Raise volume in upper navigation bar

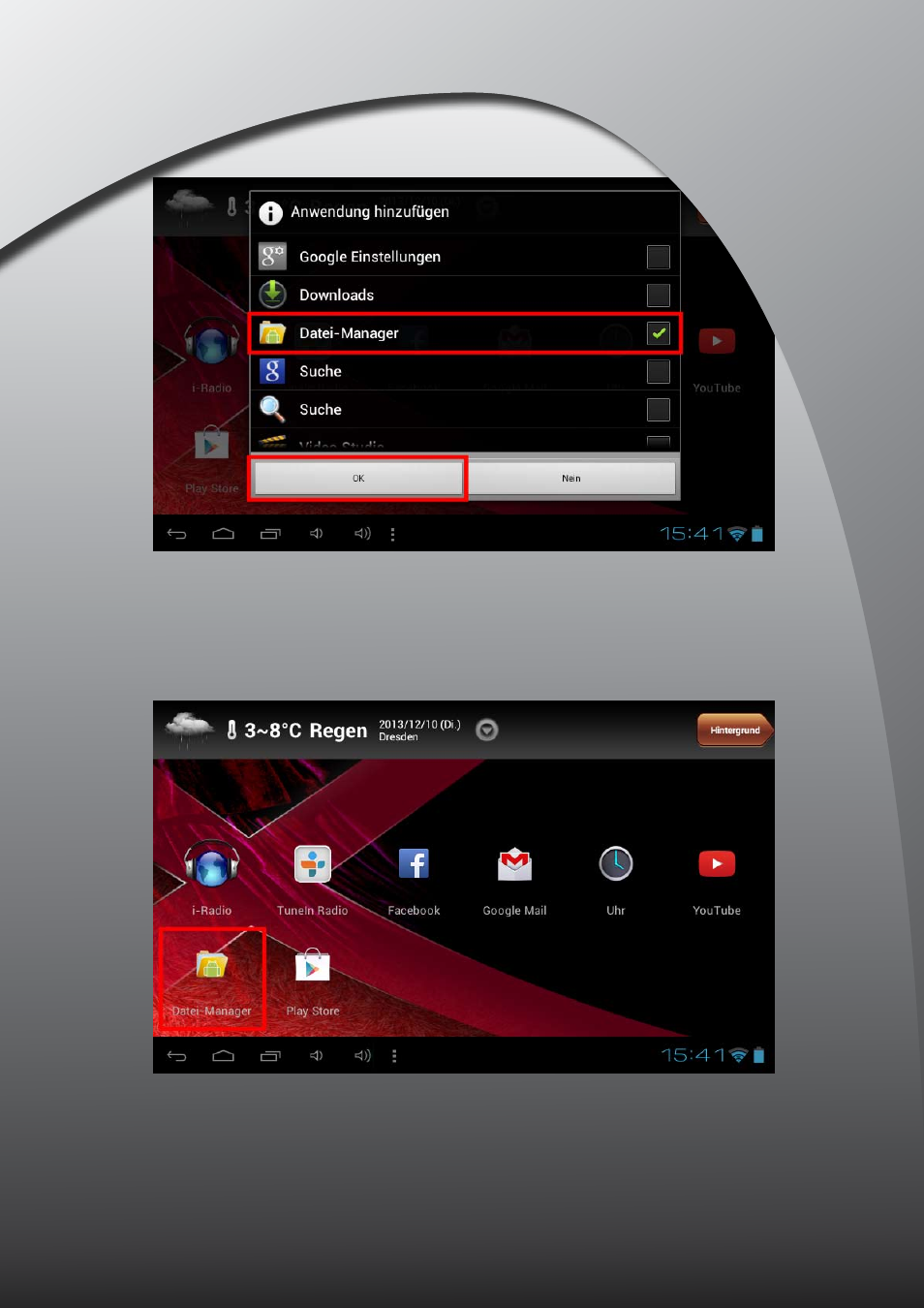click(362, 534)
